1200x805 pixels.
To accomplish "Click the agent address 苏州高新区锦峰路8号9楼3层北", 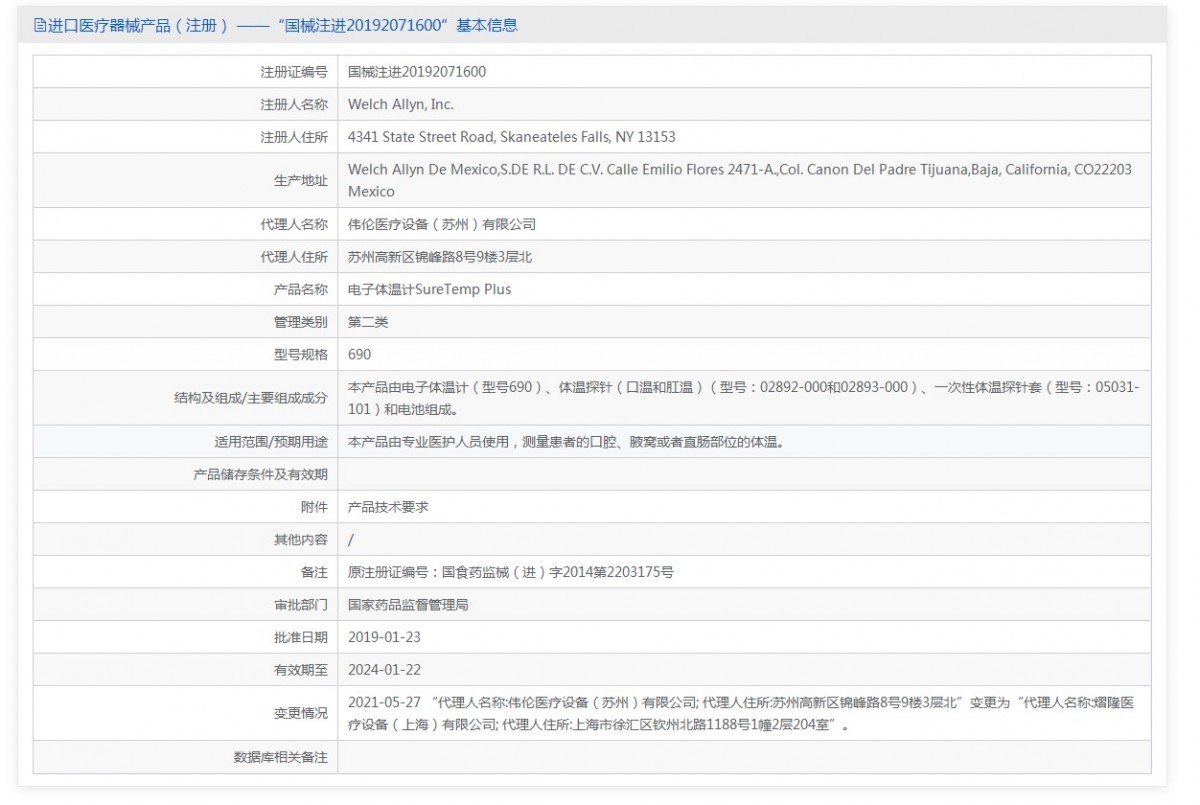I will click(x=439, y=257).
